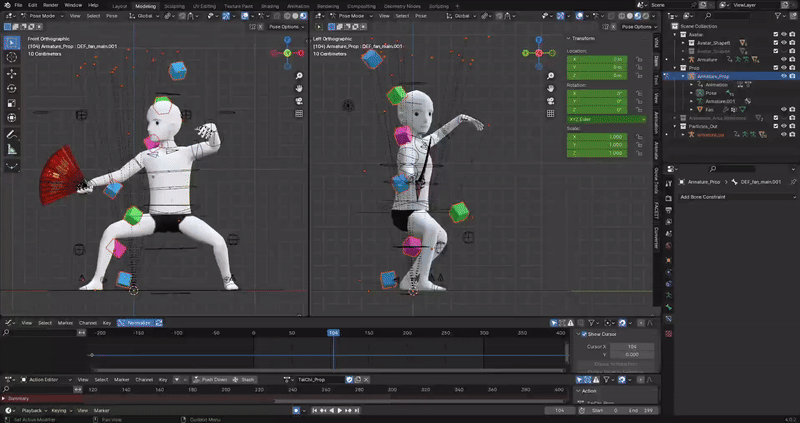
Task: Select the Rotate tool in left toolbar
Action: (x=11, y=88)
